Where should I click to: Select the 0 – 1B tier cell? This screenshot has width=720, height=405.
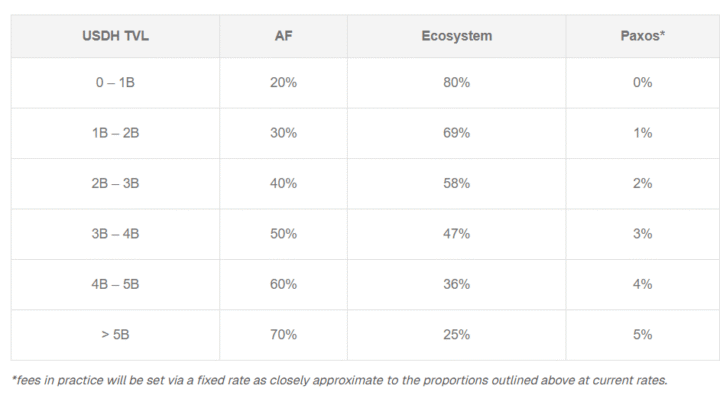tap(115, 83)
